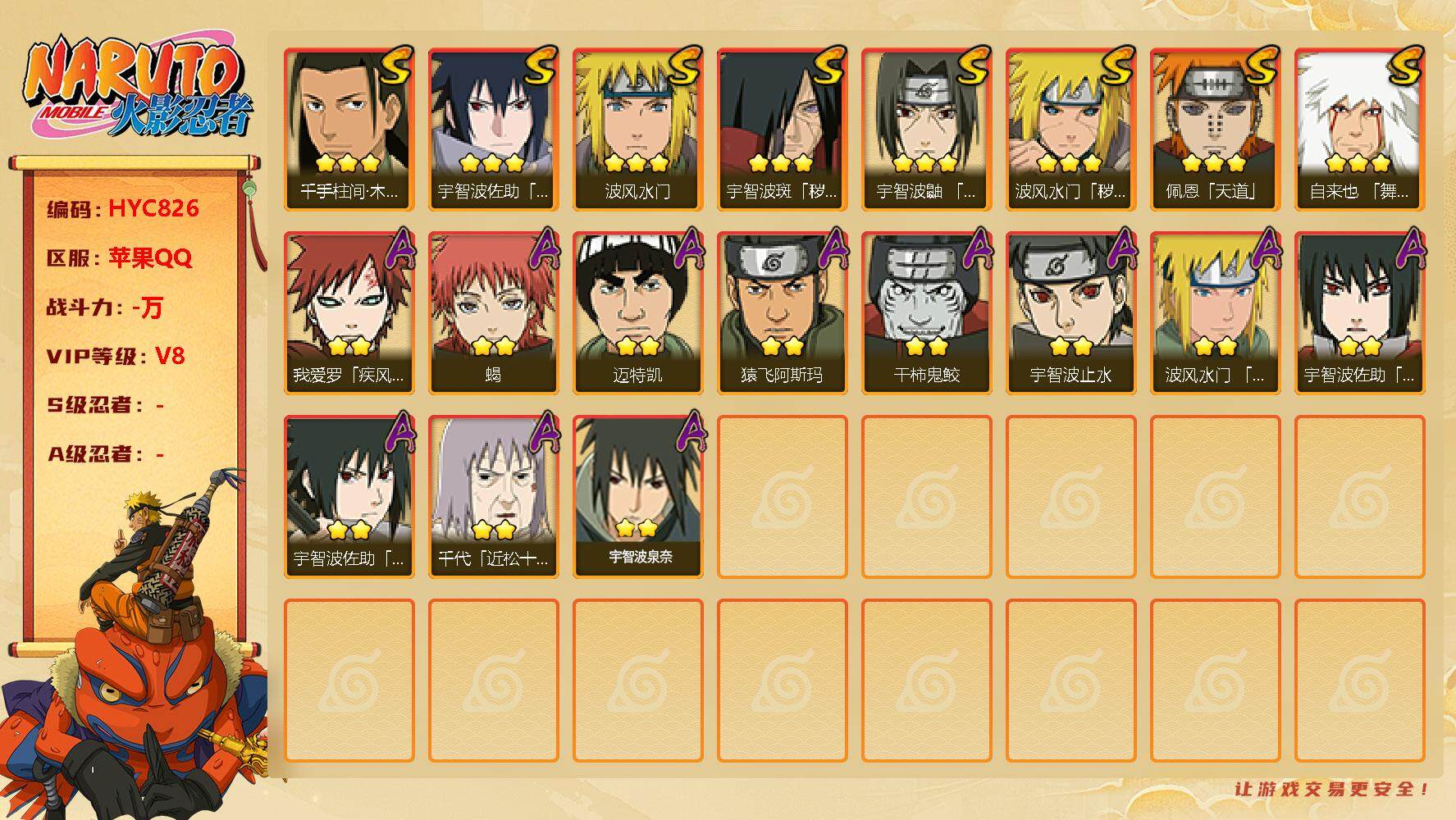This screenshot has height=820, width=1456.
Task: Choose the 宇智波止水 A-rank card
Action: [1071, 313]
